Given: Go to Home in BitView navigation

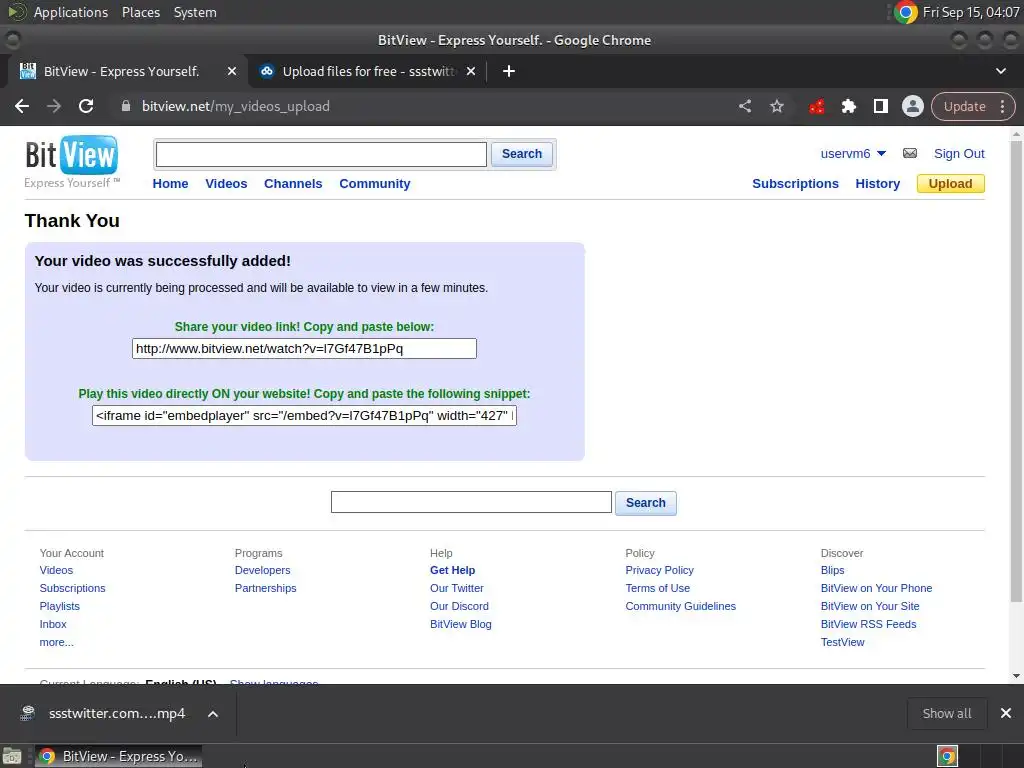Looking at the screenshot, I should click(170, 184).
